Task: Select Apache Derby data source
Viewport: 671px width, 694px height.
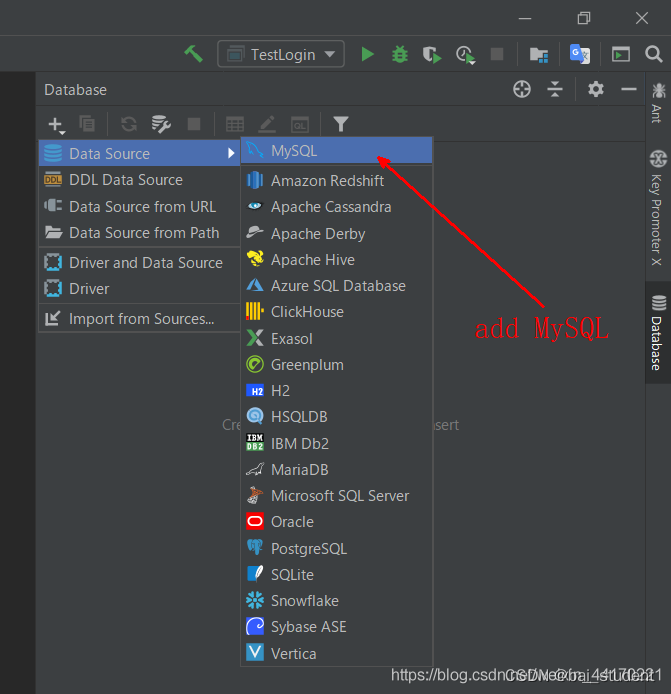Action: point(336,233)
